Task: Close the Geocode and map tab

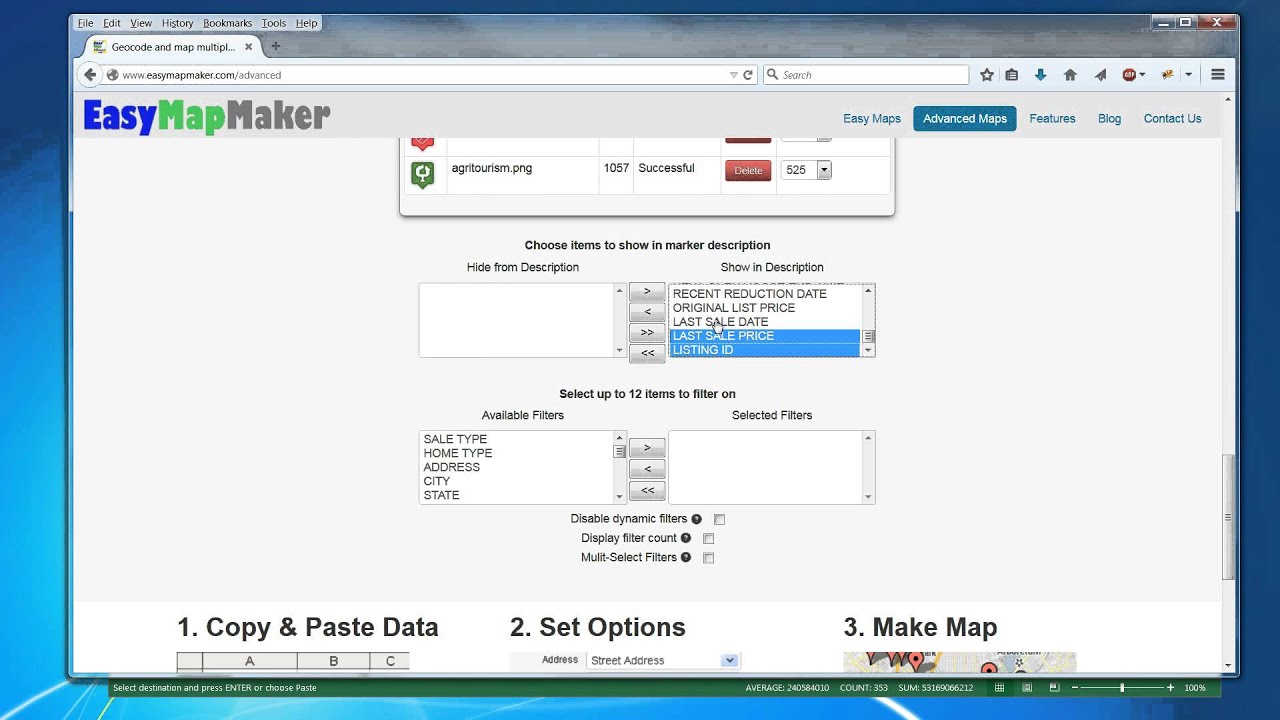Action: coord(249,47)
